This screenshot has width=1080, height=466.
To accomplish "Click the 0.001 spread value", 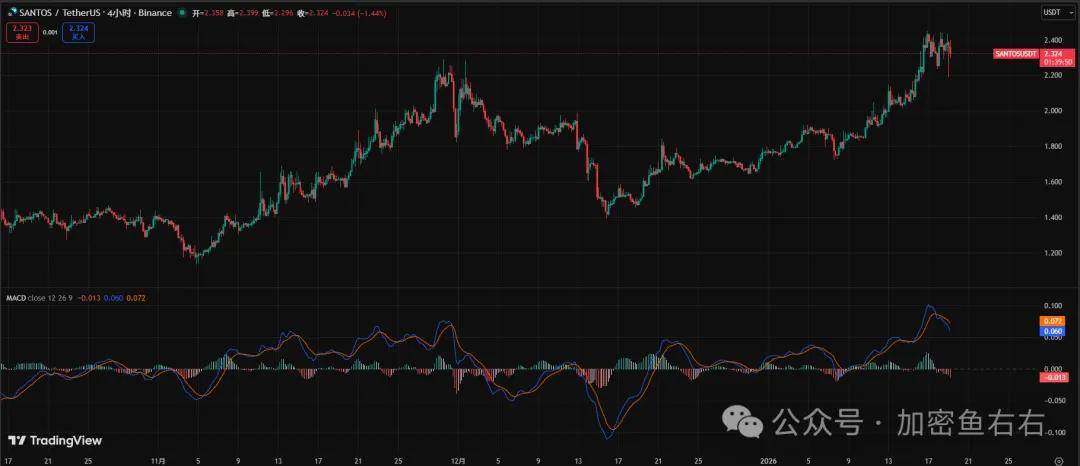I will tap(50, 32).
